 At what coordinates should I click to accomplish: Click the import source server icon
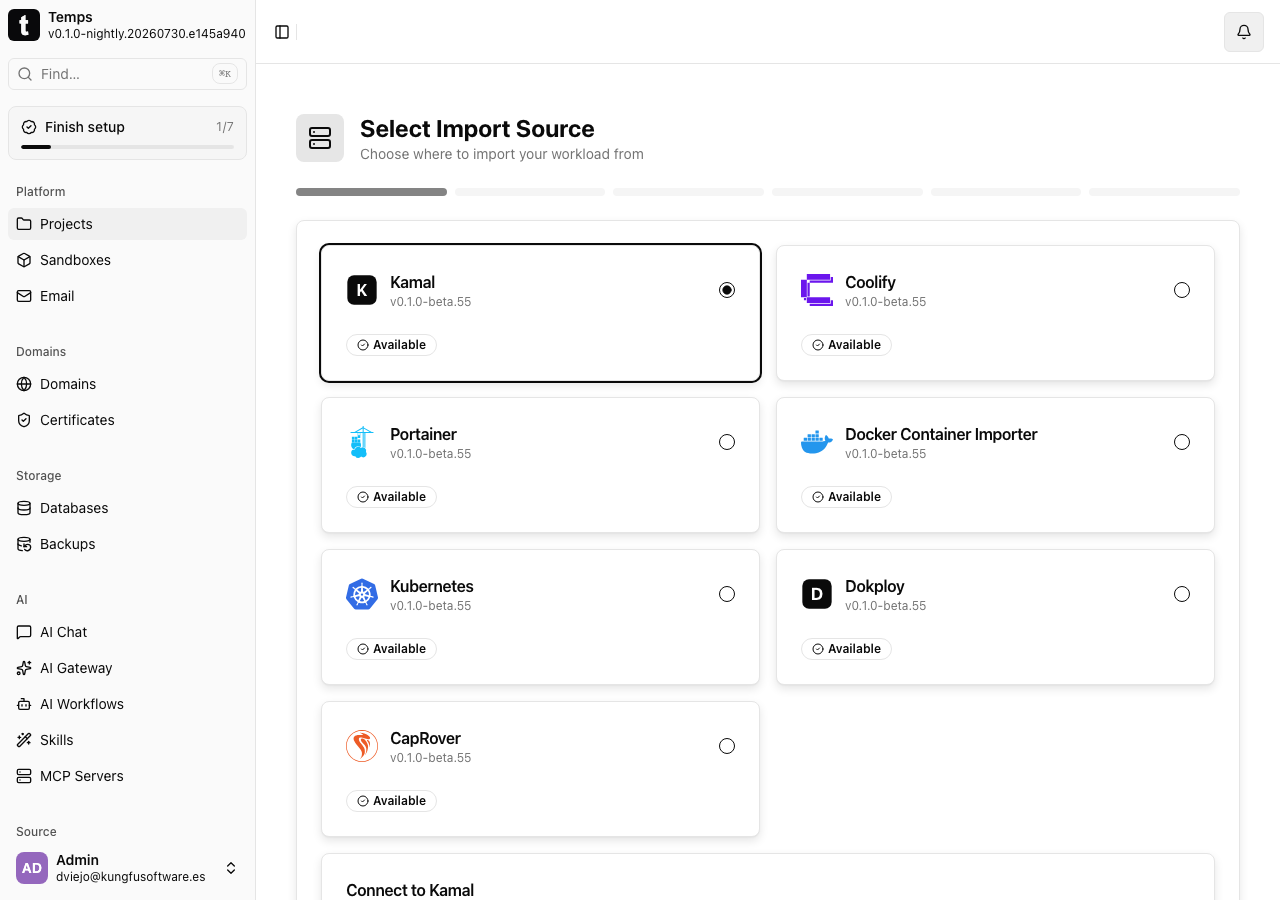pyautogui.click(x=320, y=138)
